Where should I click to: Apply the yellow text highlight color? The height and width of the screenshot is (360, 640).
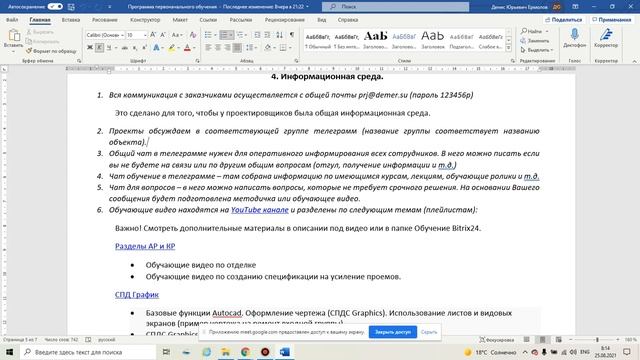click(171, 48)
